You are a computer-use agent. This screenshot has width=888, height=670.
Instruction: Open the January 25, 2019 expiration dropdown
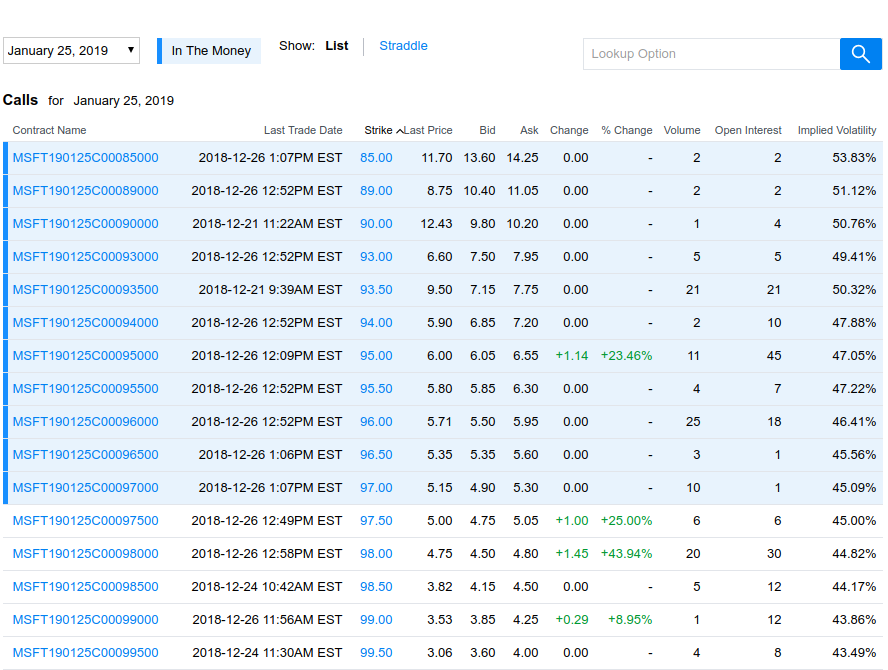coord(71,51)
